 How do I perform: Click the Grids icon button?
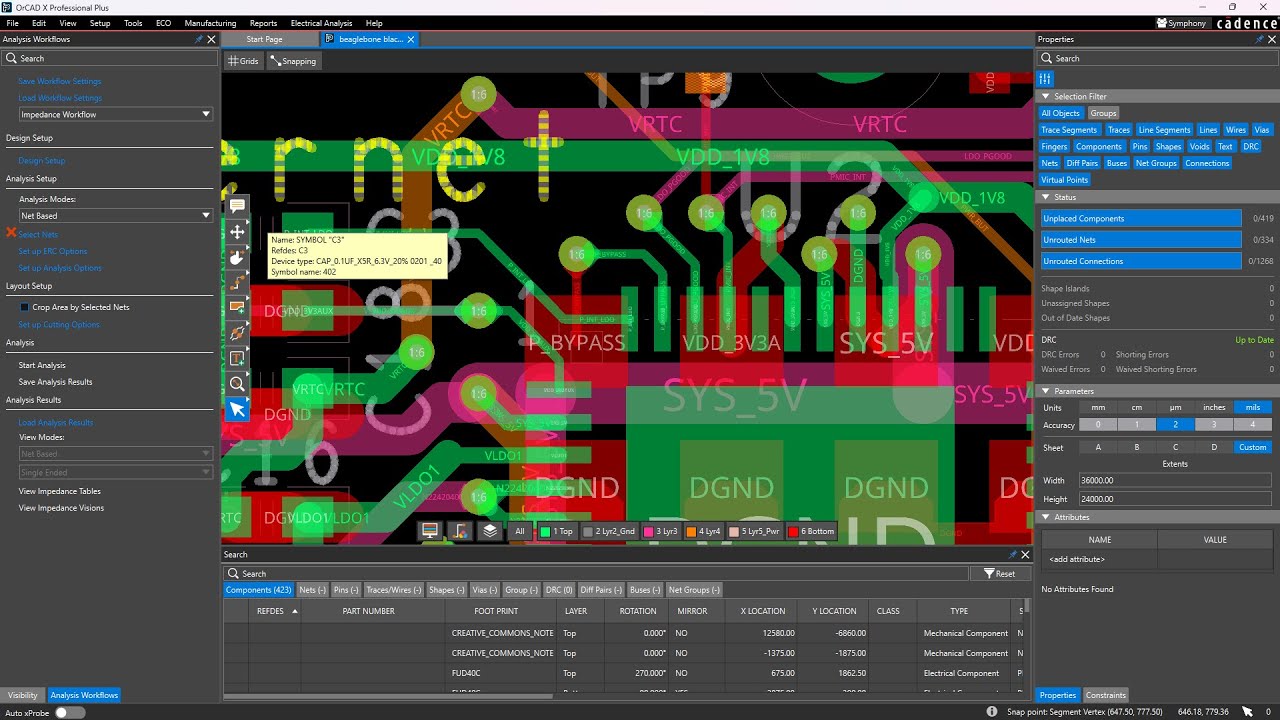point(243,61)
